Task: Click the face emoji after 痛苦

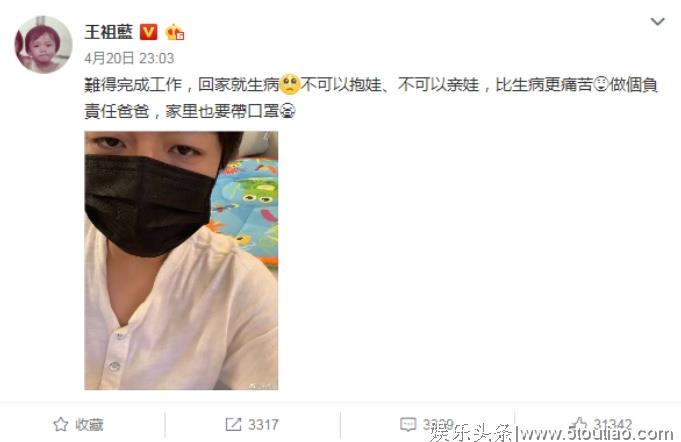Action: (x=601, y=84)
